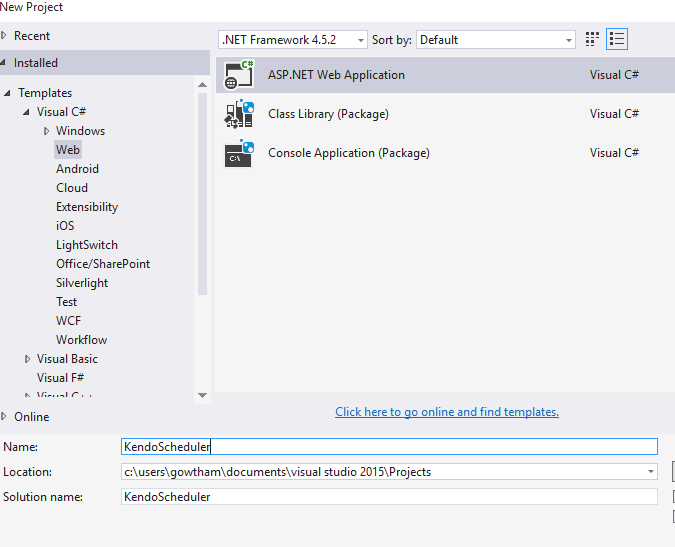Click the Name input field with KendoScheduler
The height and width of the screenshot is (547, 675).
click(389, 447)
